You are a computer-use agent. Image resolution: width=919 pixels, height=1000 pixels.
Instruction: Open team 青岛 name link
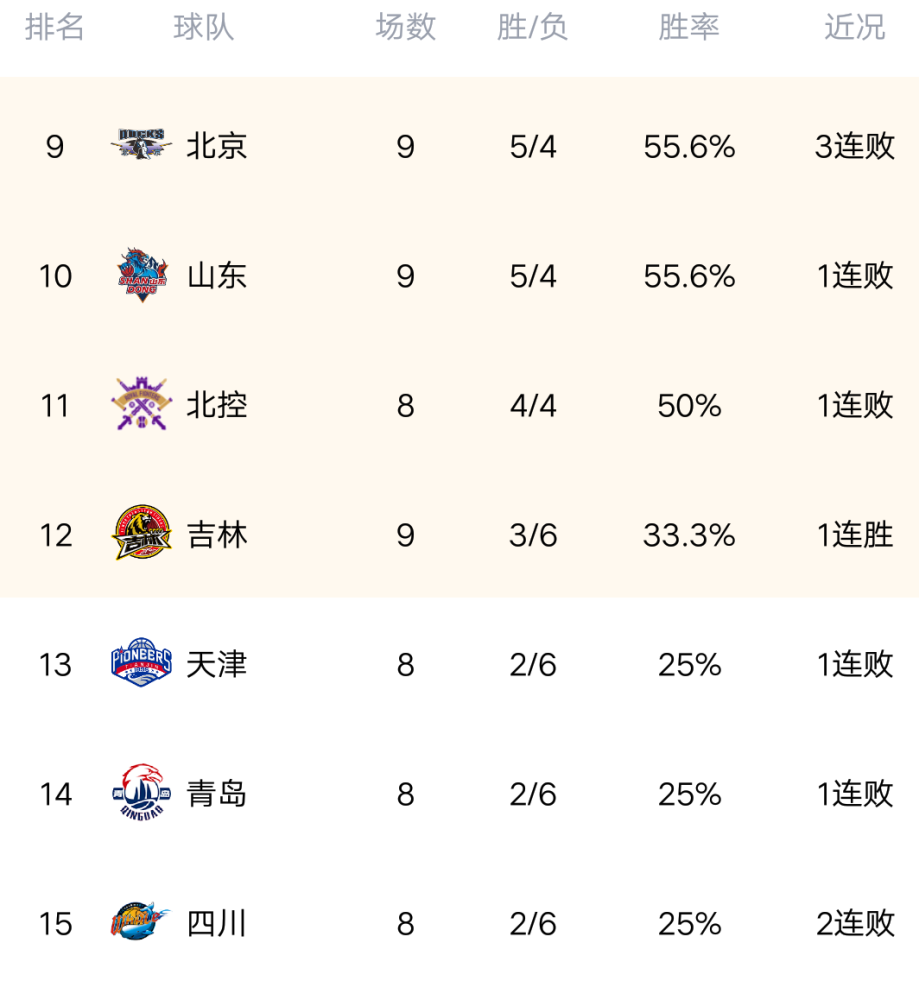(217, 793)
